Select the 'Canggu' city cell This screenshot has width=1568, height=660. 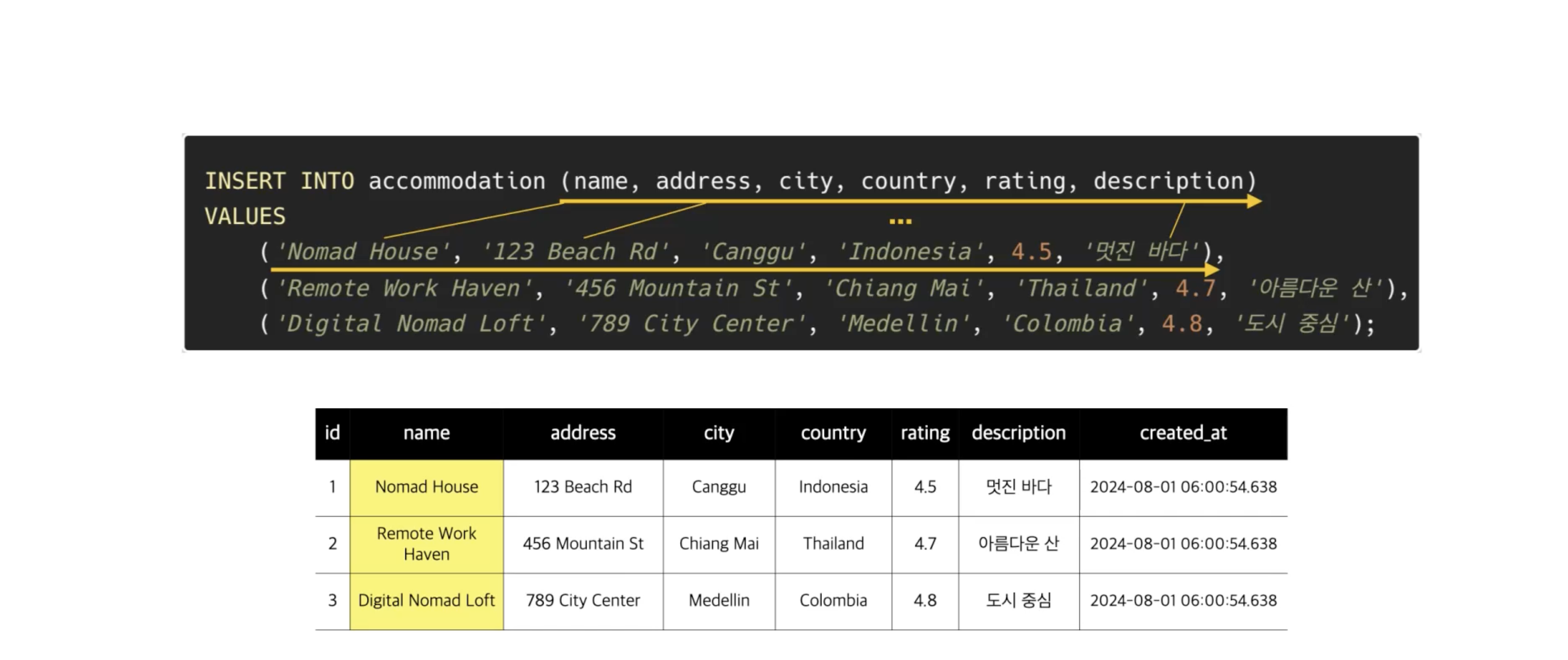pos(719,487)
